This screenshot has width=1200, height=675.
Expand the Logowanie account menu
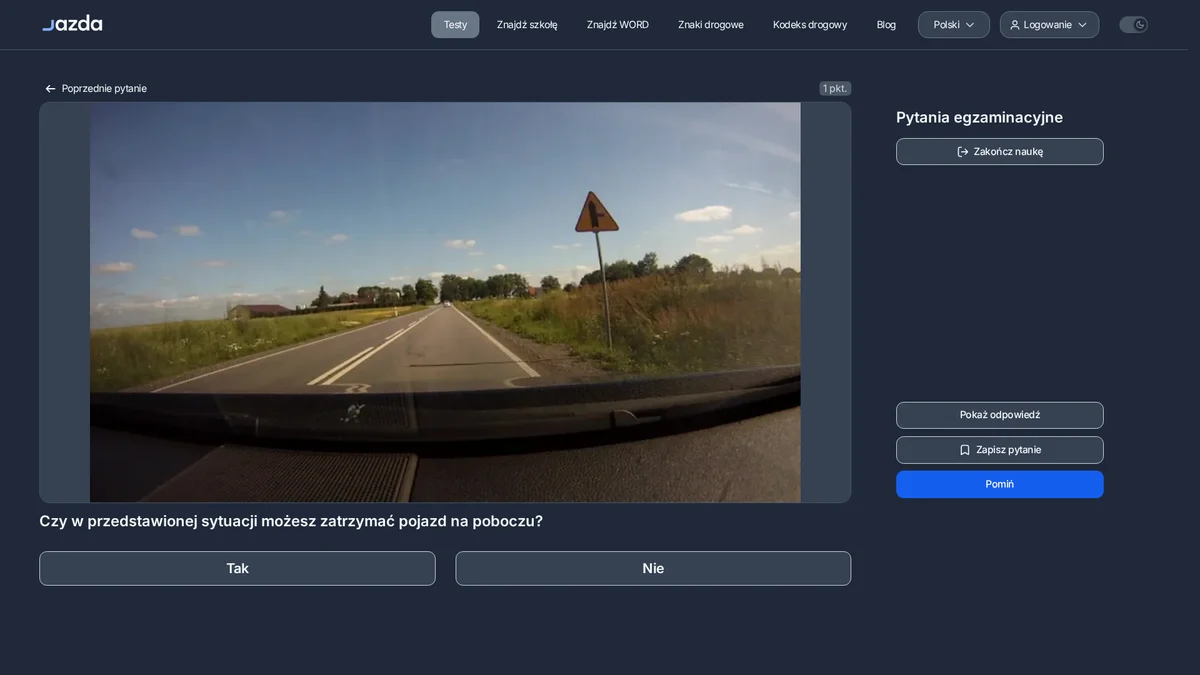(x=1049, y=25)
